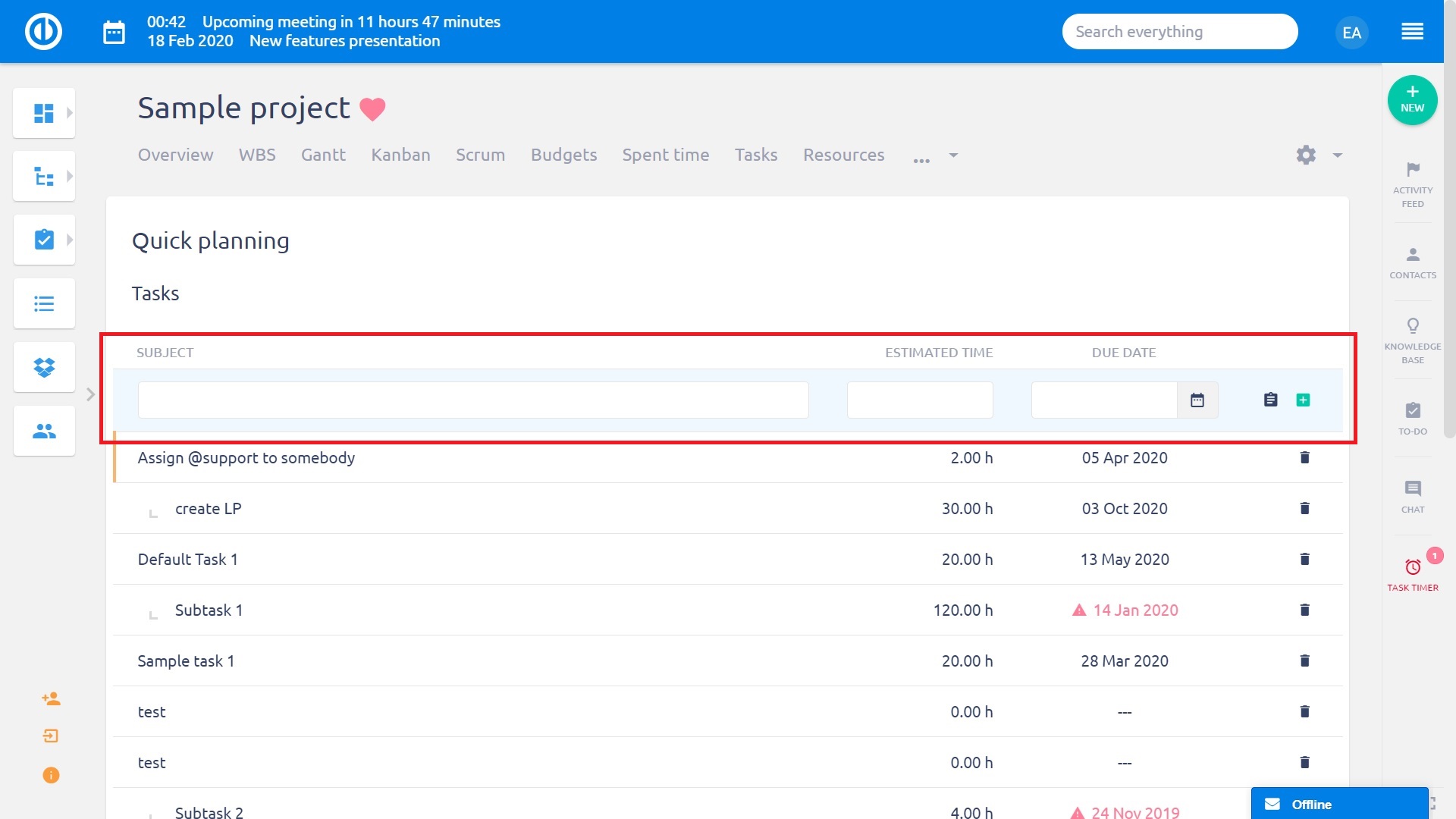Switch to the Gantt tab
Viewport: 1456px width, 819px height.
(323, 155)
